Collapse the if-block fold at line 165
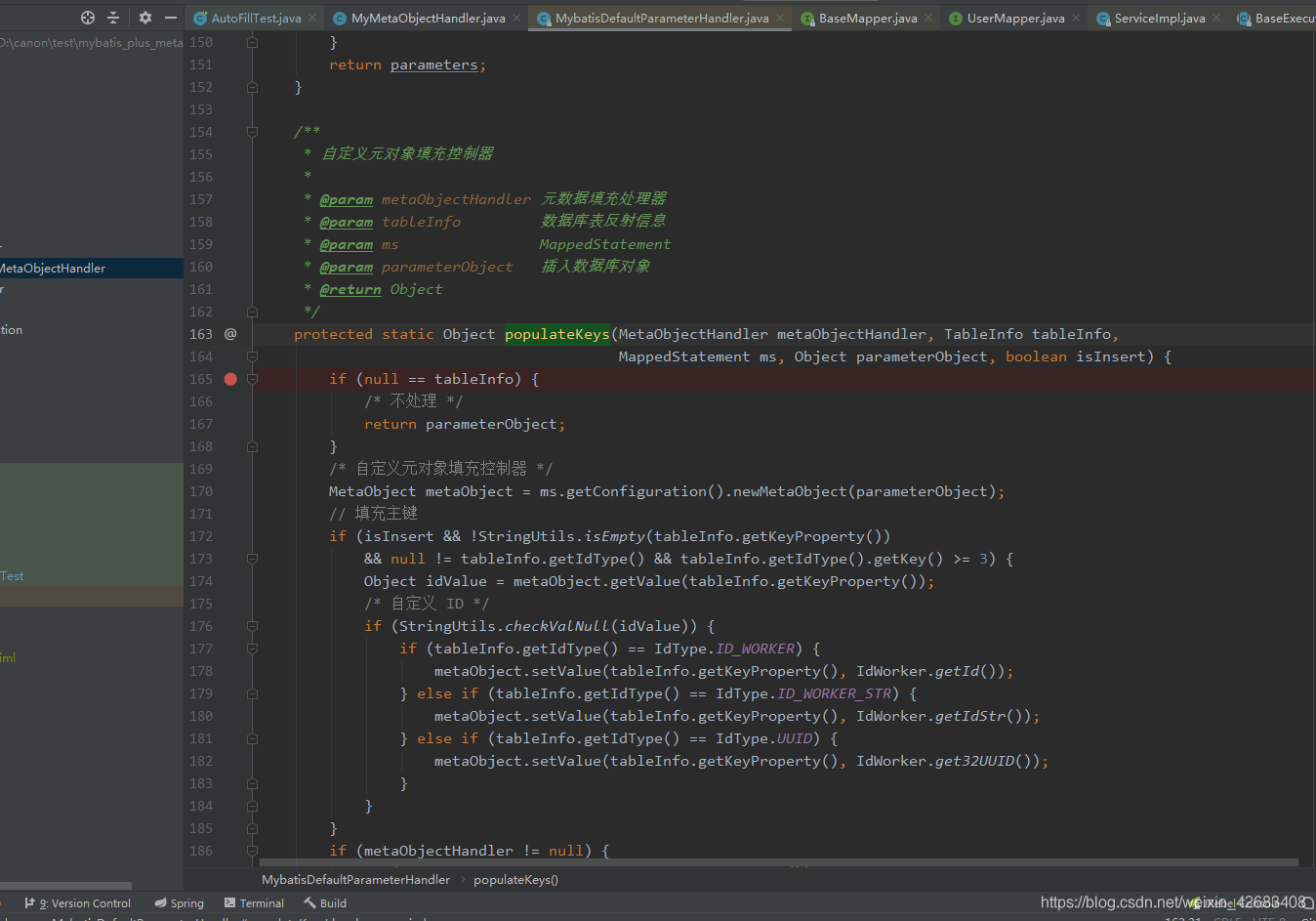 252,379
